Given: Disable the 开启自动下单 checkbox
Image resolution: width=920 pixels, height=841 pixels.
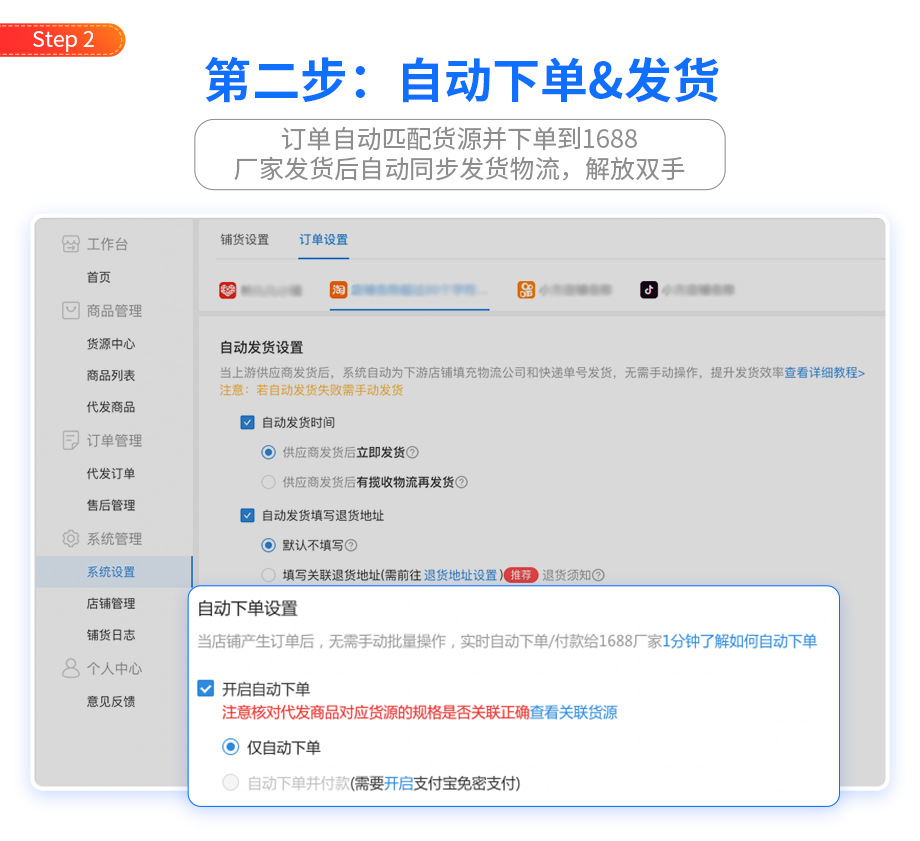Looking at the screenshot, I should click(206, 689).
